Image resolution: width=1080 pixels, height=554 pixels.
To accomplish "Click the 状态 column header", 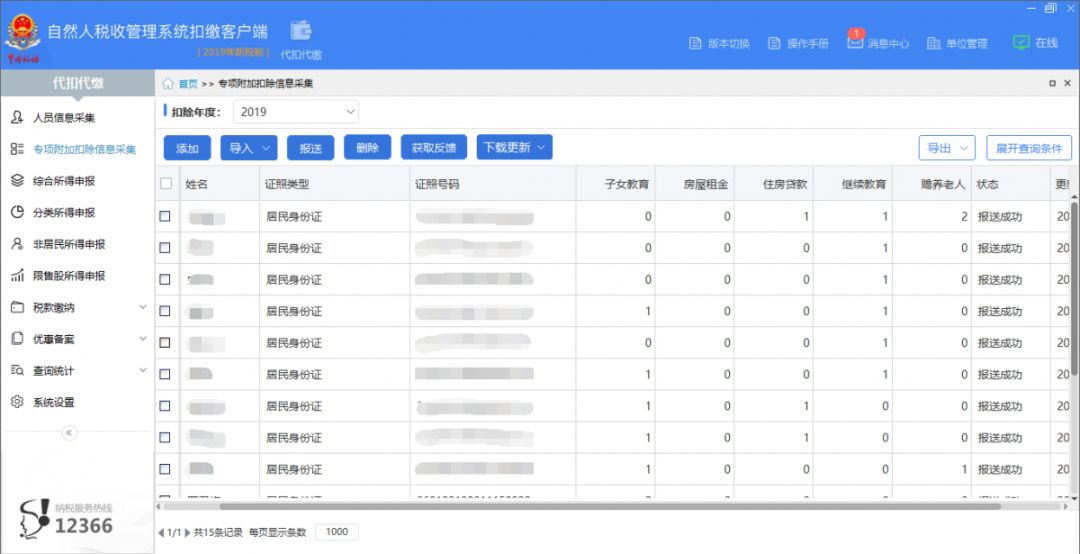I will 1010,184.
